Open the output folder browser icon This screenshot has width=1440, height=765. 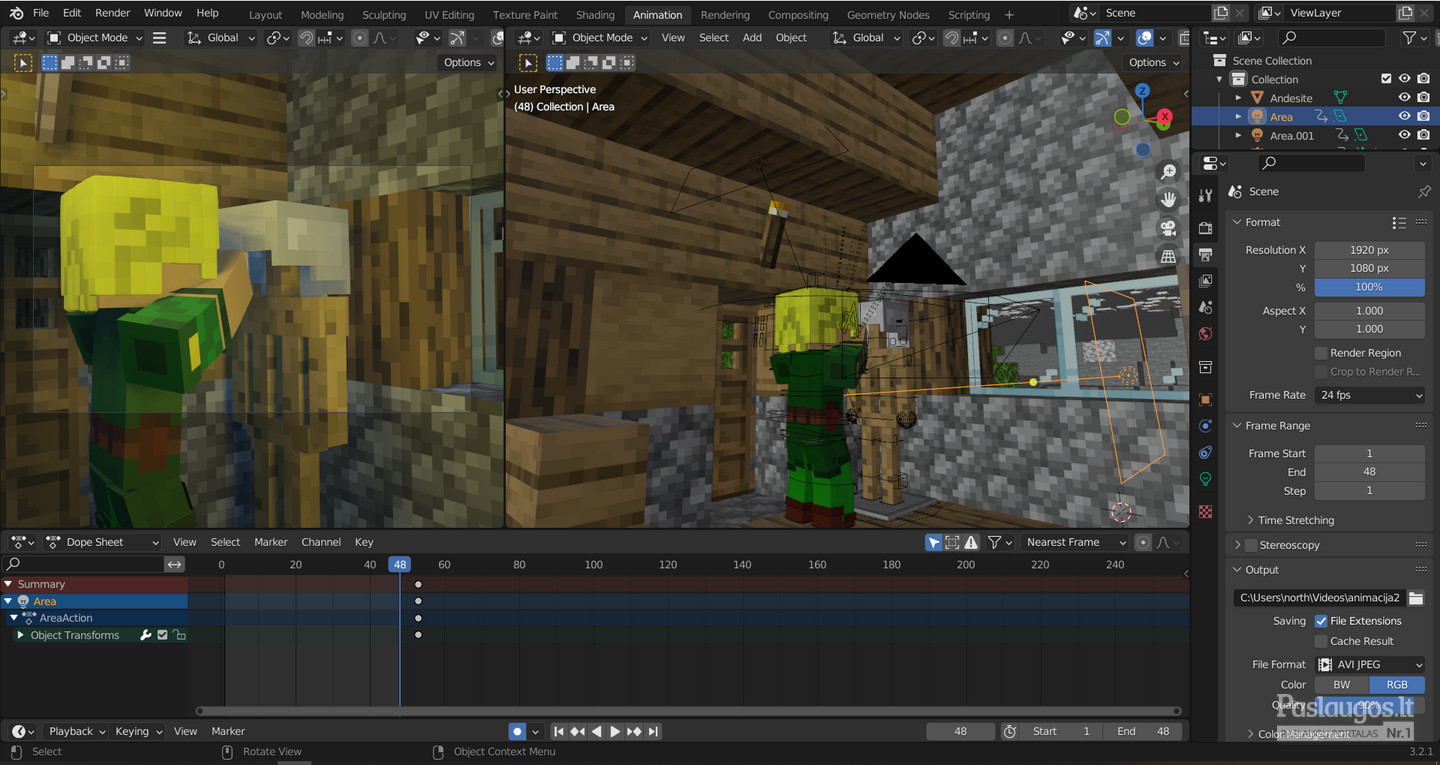click(x=1416, y=598)
